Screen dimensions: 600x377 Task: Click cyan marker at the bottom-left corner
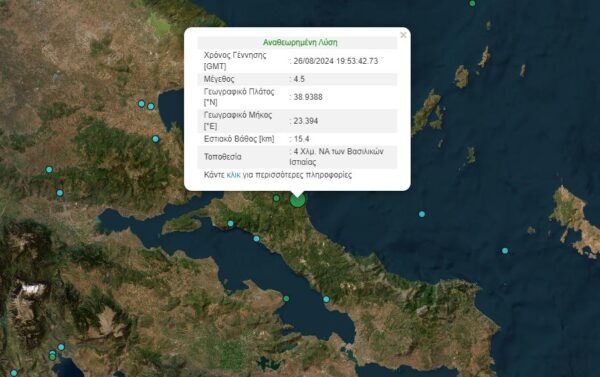(x=14, y=373)
